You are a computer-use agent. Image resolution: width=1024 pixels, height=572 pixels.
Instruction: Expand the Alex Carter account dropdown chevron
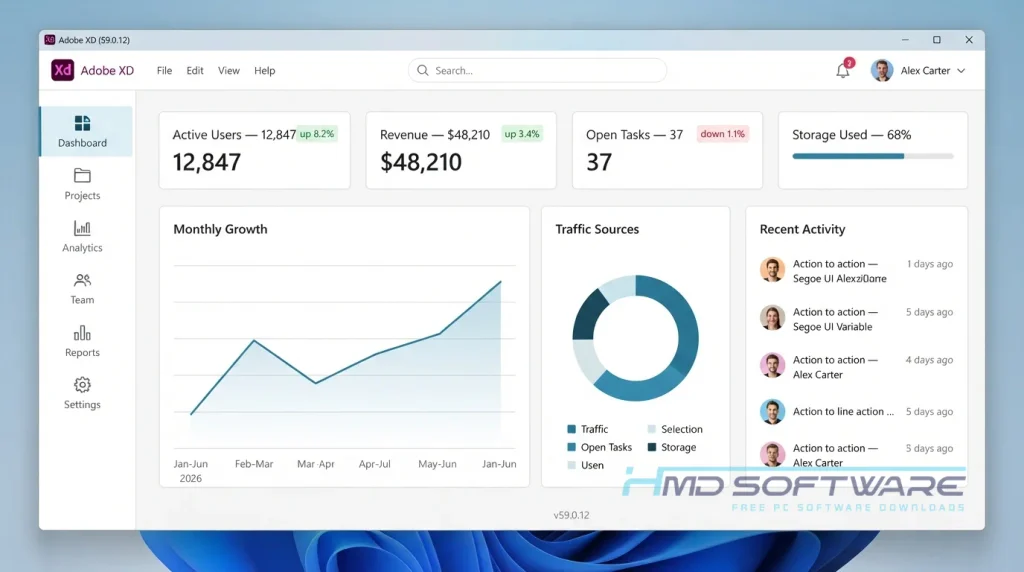pyautogui.click(x=961, y=71)
